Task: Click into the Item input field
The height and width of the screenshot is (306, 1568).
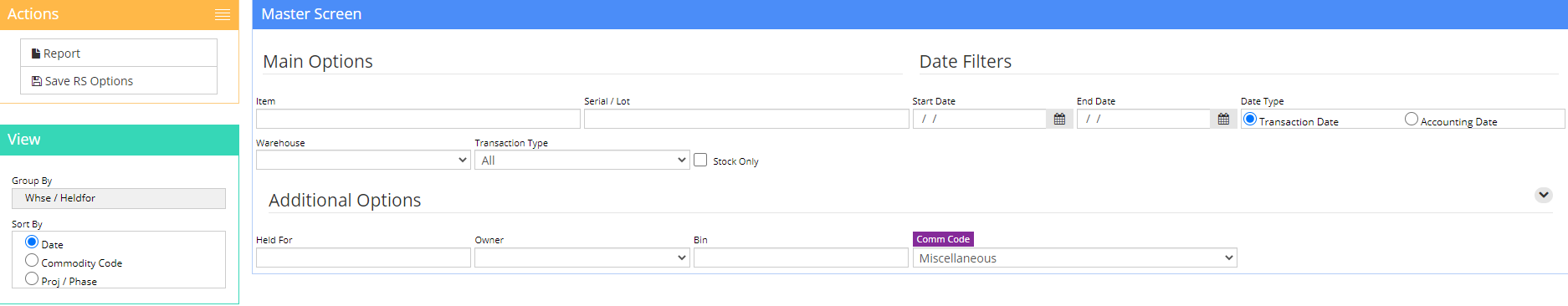Action: (418, 119)
